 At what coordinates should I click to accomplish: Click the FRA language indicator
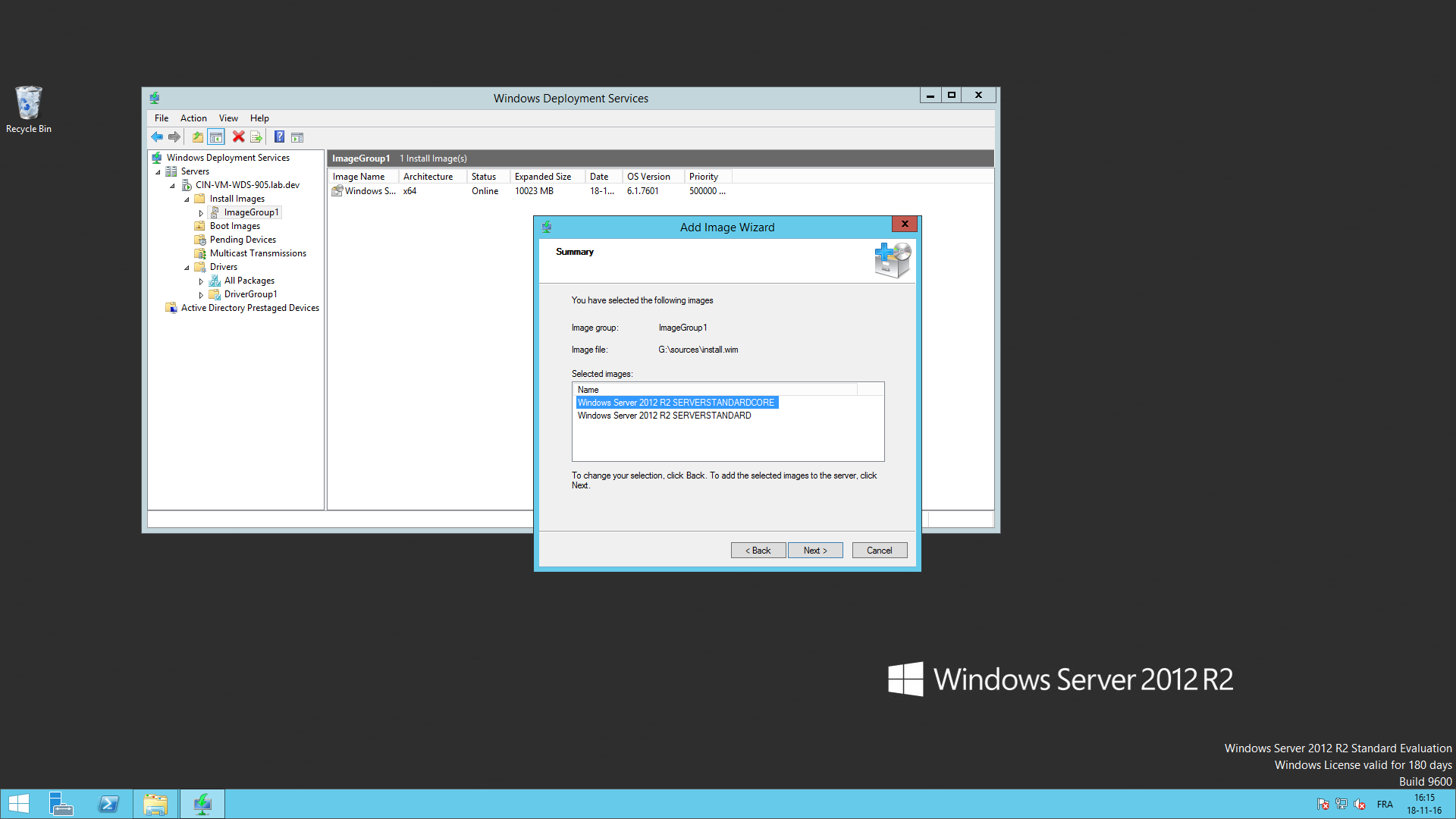[1385, 805]
